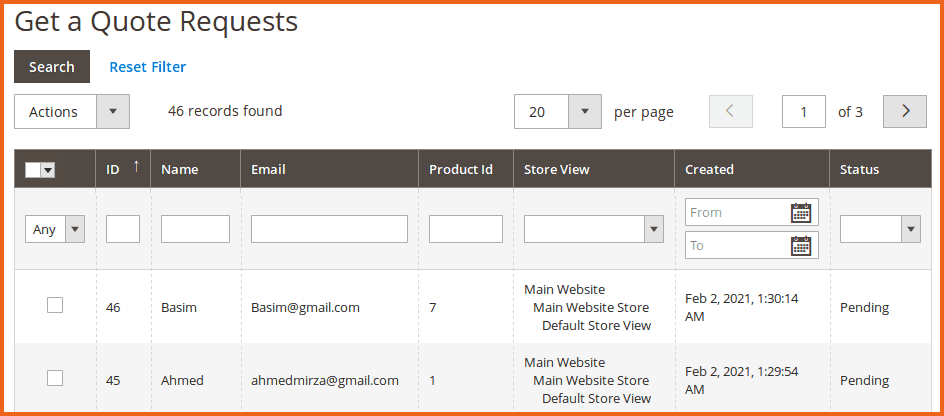Screen dimensions: 944x416
Task: Click the Search button
Action: tap(52, 67)
